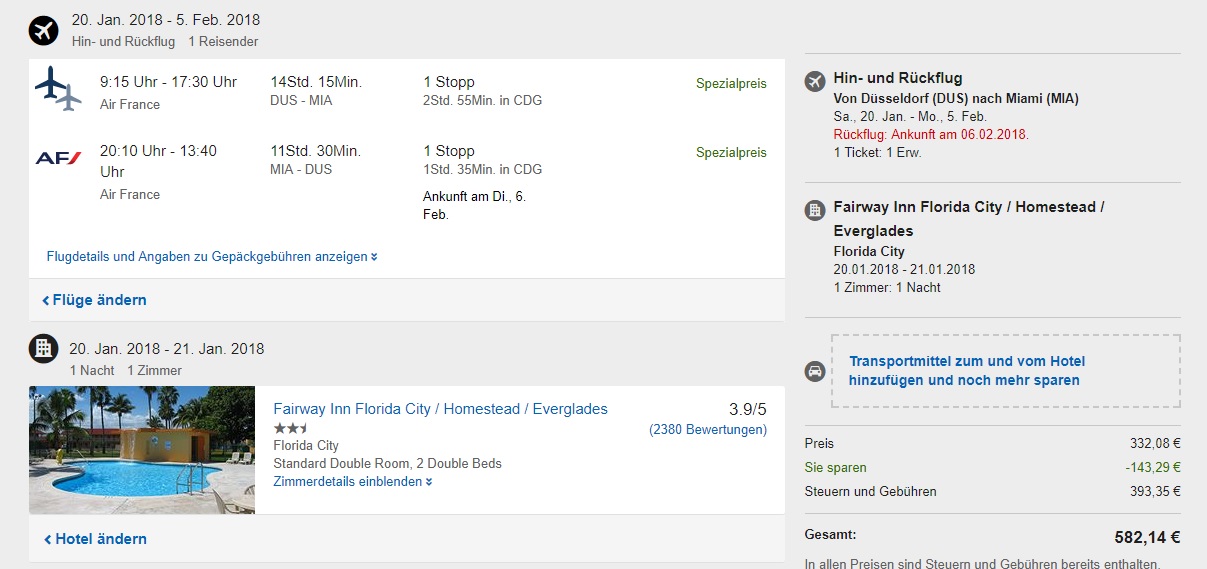The width and height of the screenshot is (1207, 569).
Task: Click the Flüge ändern link
Action: point(94,300)
